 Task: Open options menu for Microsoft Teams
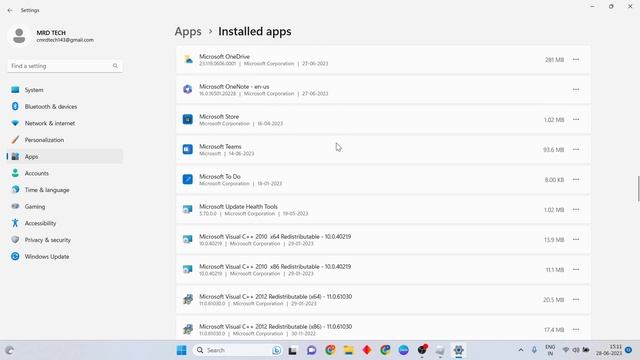(576, 149)
